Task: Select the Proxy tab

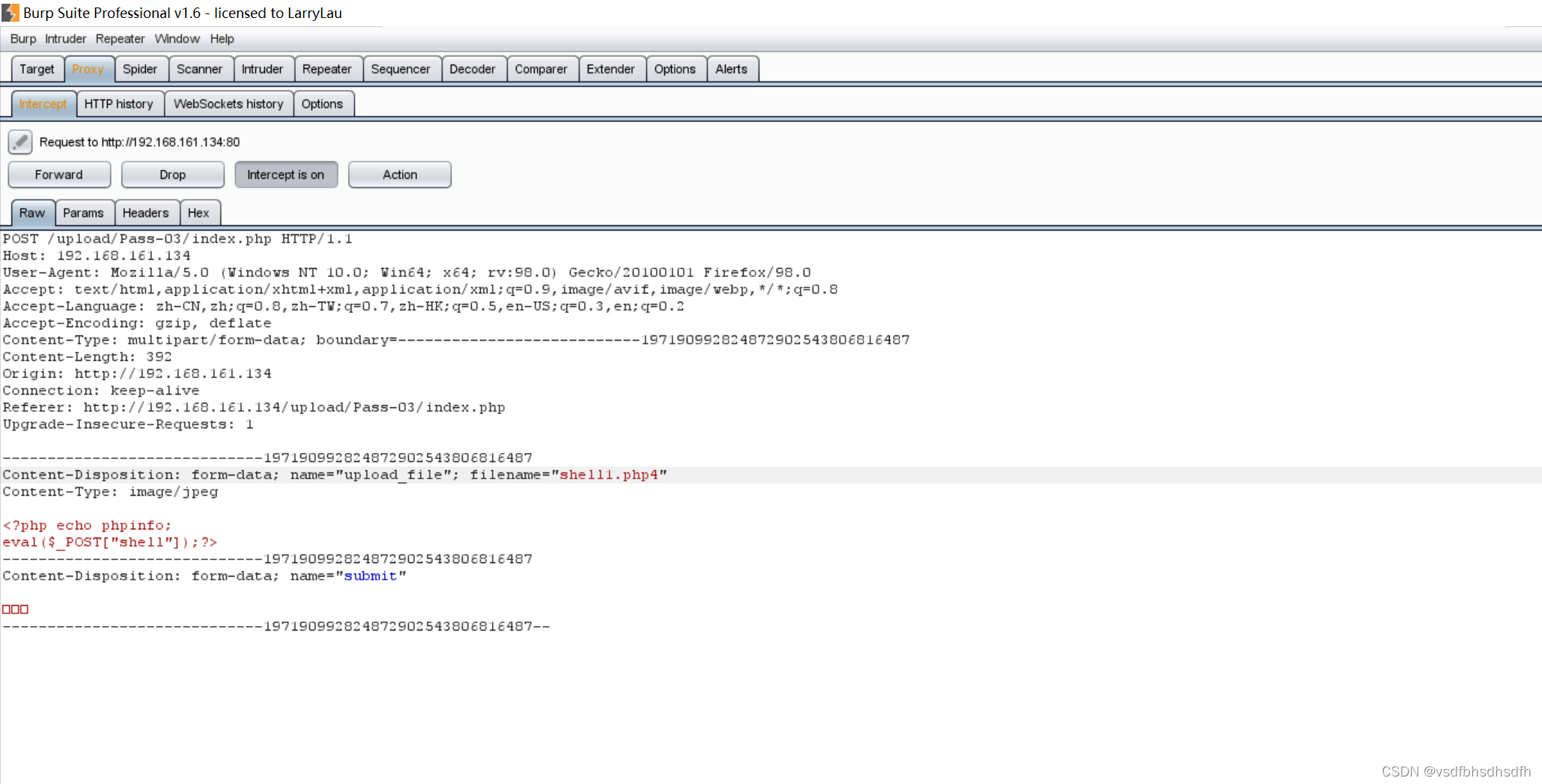Action: pyautogui.click(x=88, y=69)
